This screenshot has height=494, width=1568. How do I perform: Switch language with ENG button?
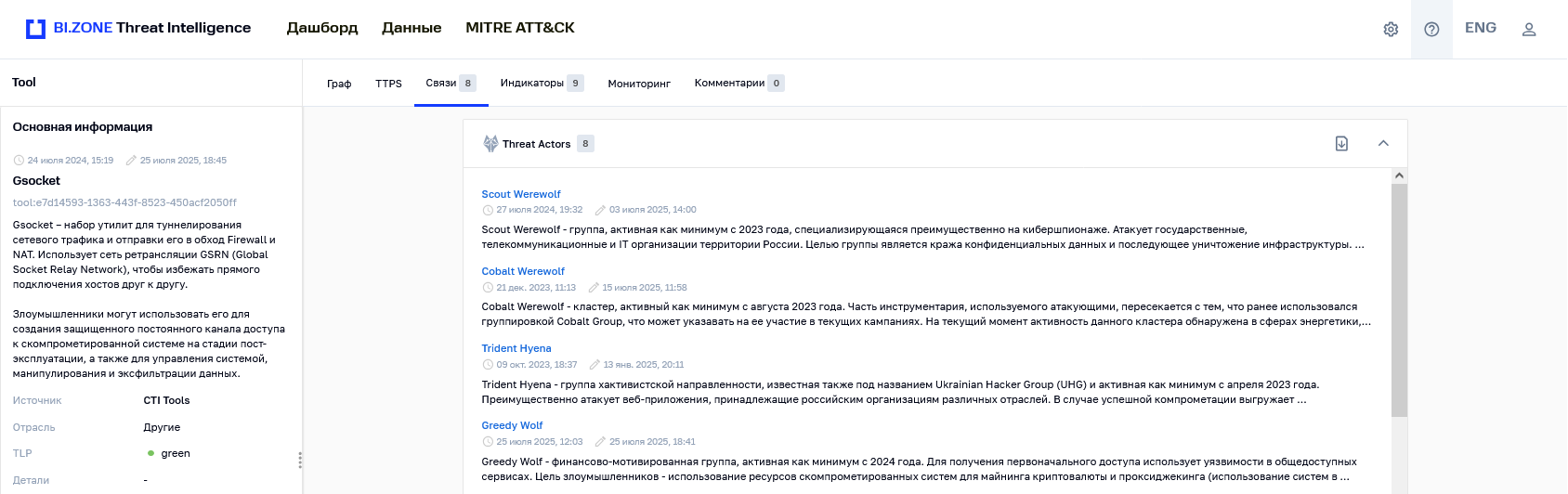click(1481, 28)
